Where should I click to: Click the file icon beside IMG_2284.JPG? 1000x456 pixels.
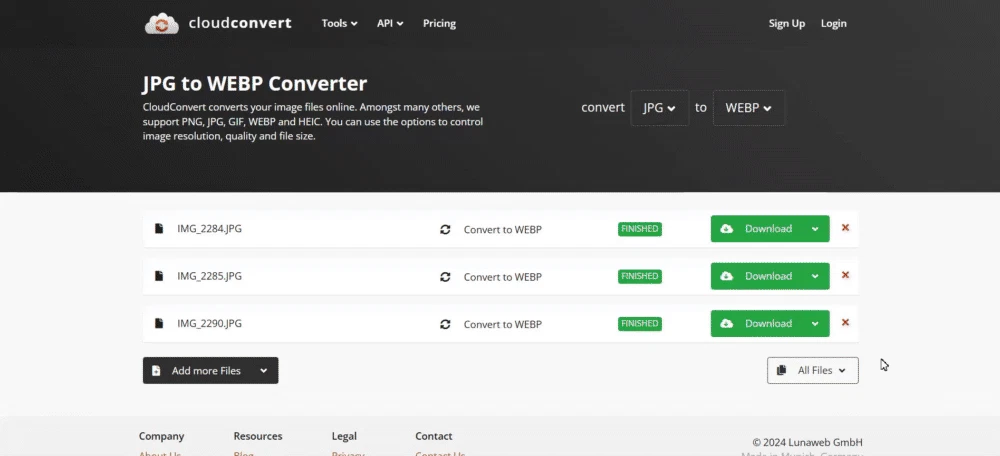(x=159, y=228)
